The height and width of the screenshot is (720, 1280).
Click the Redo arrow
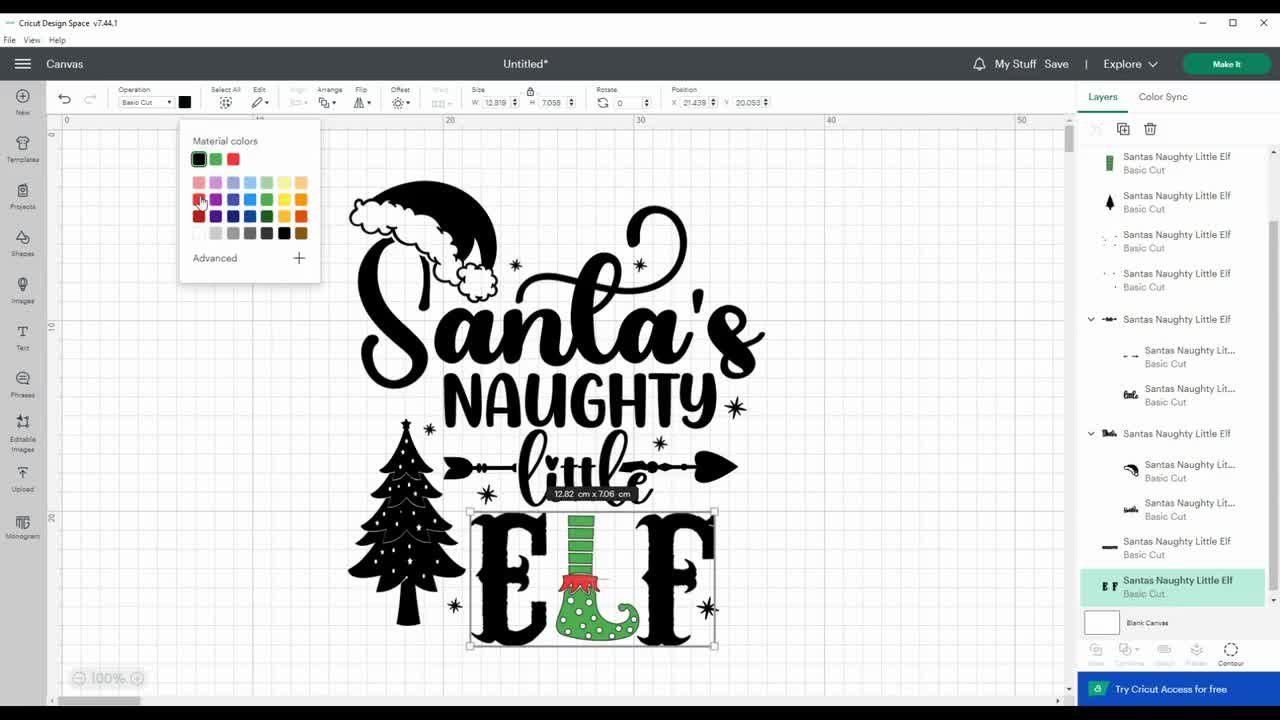pyautogui.click(x=90, y=99)
